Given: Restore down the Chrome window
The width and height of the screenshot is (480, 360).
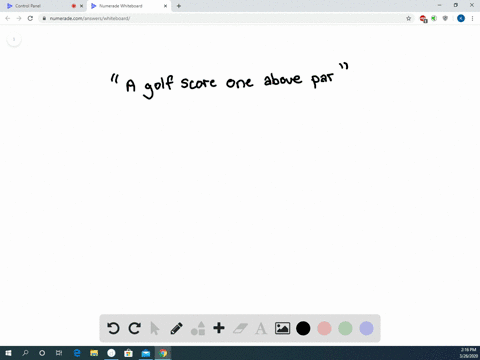Looking at the screenshot, I should point(456,5).
